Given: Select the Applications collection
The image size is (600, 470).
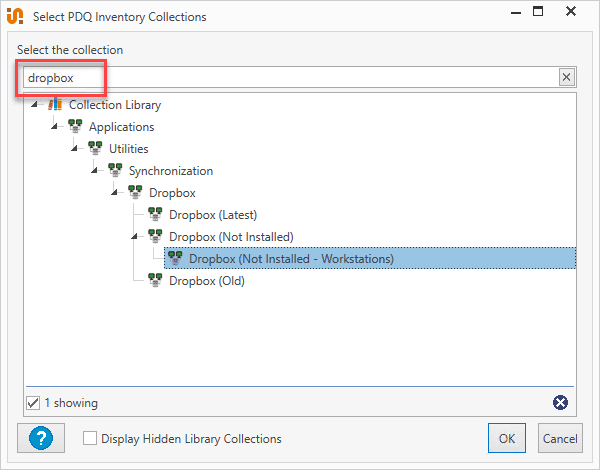Looking at the screenshot, I should [122, 127].
